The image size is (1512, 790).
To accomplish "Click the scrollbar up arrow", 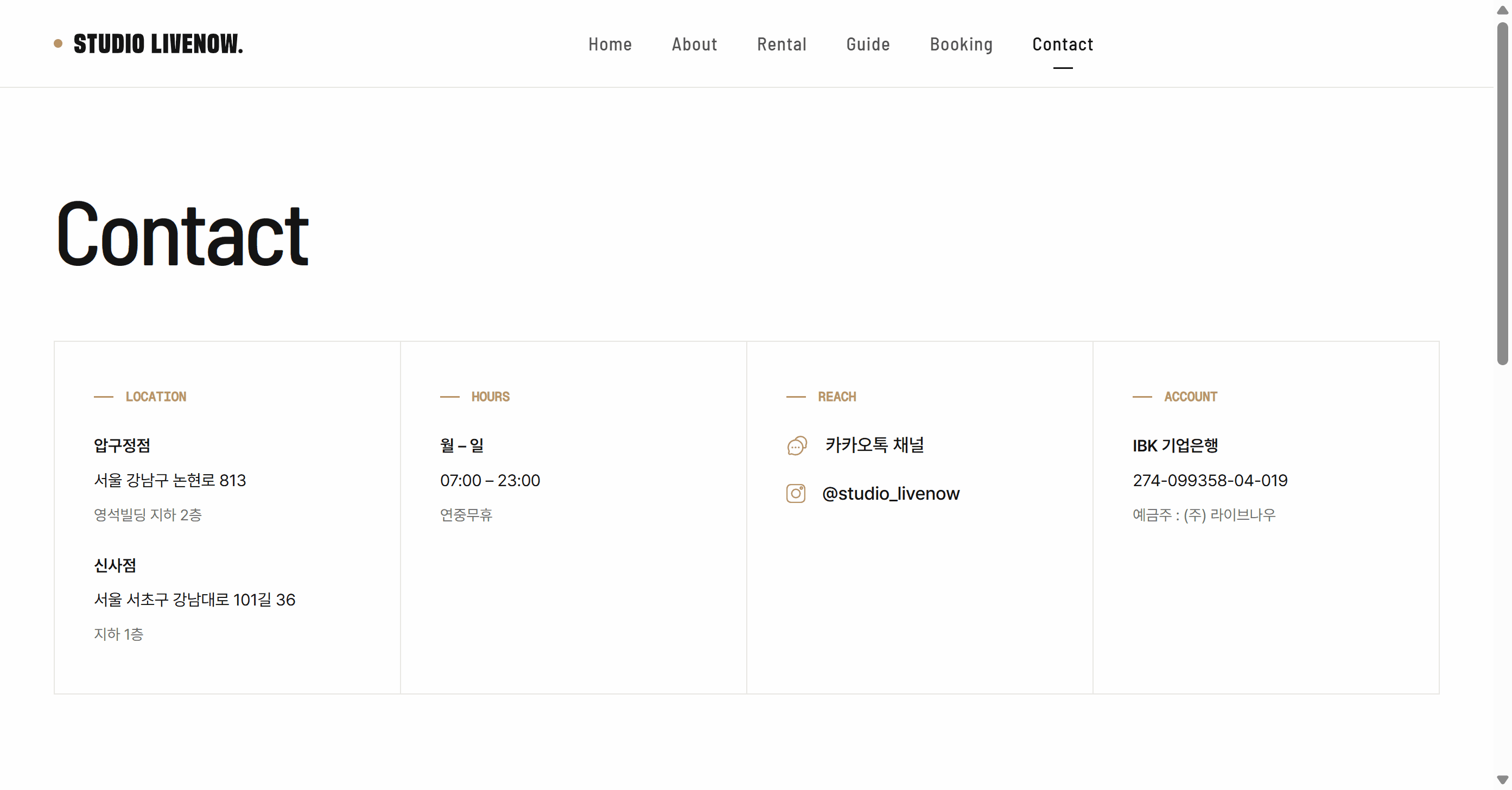I will (1502, 10).
